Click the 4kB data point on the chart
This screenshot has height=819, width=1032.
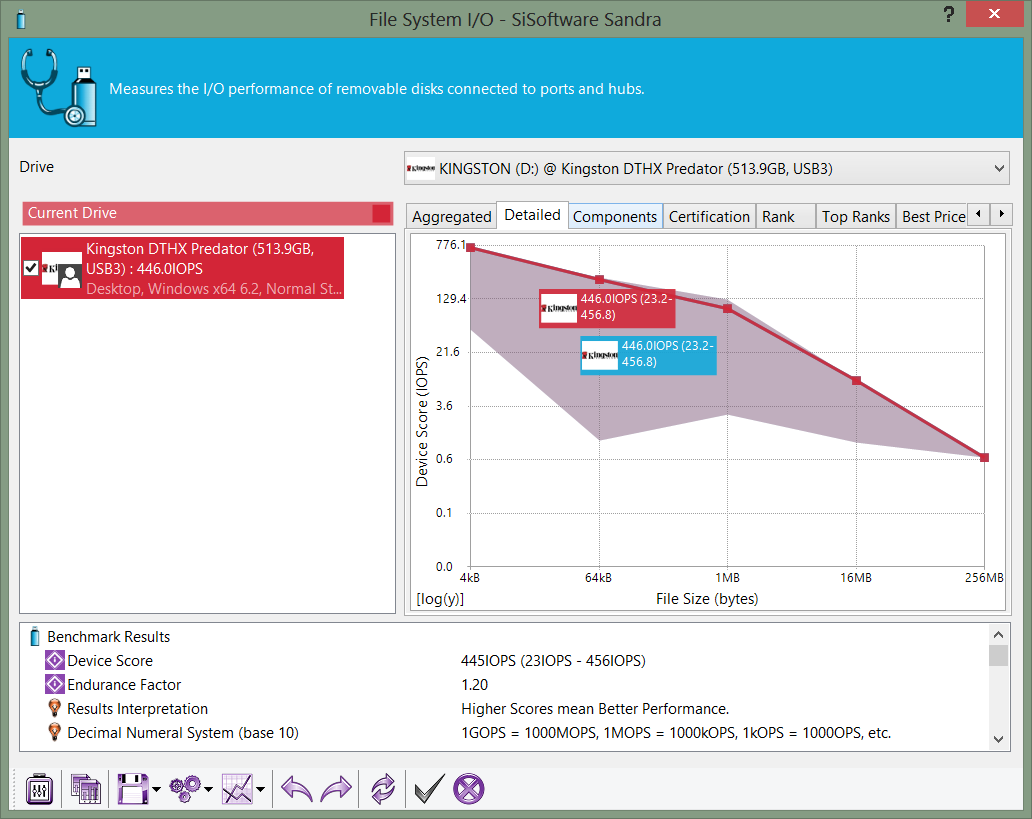471,248
